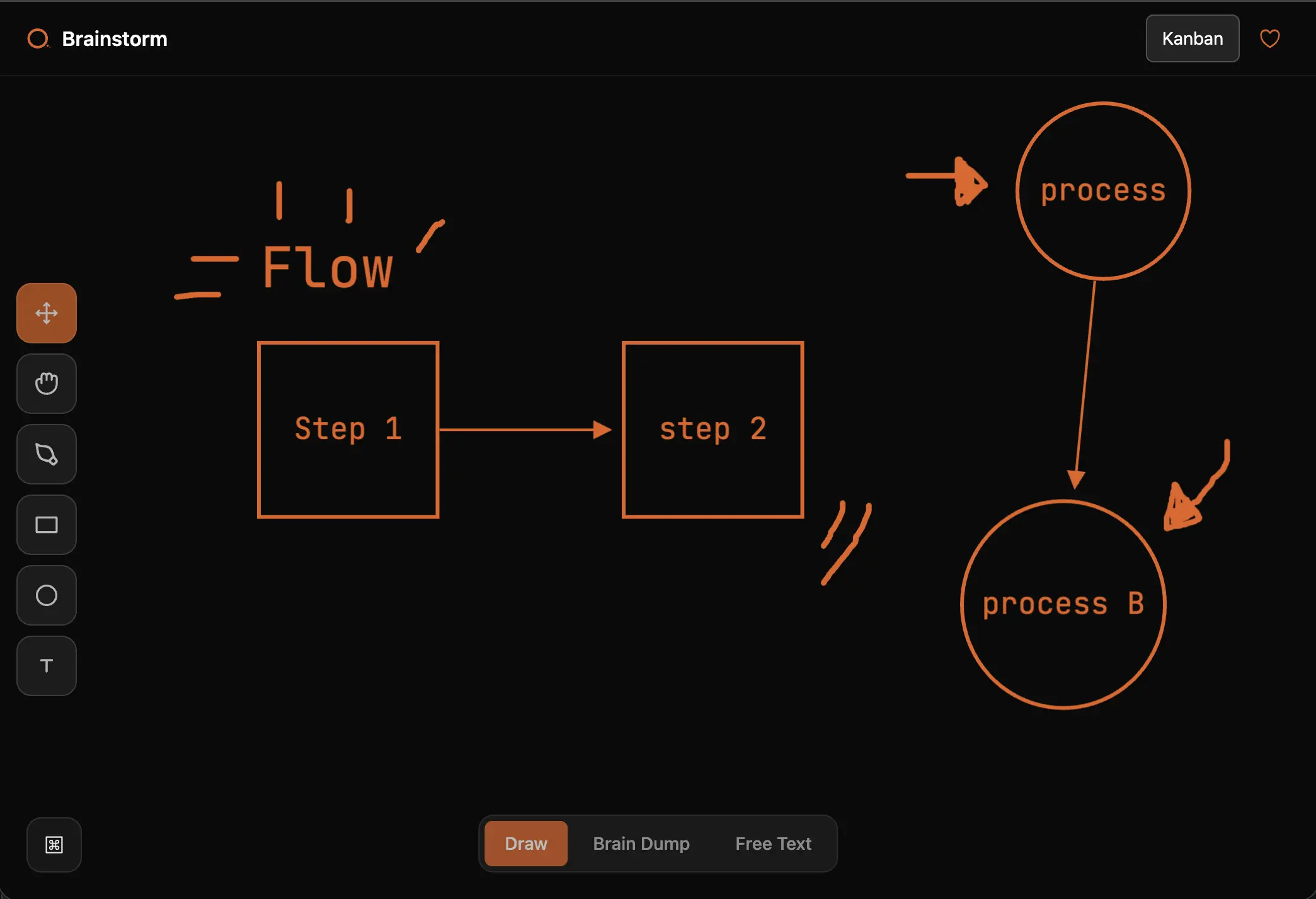Viewport: 1316px width, 899px height.
Task: Select the process circle node
Action: [1102, 190]
